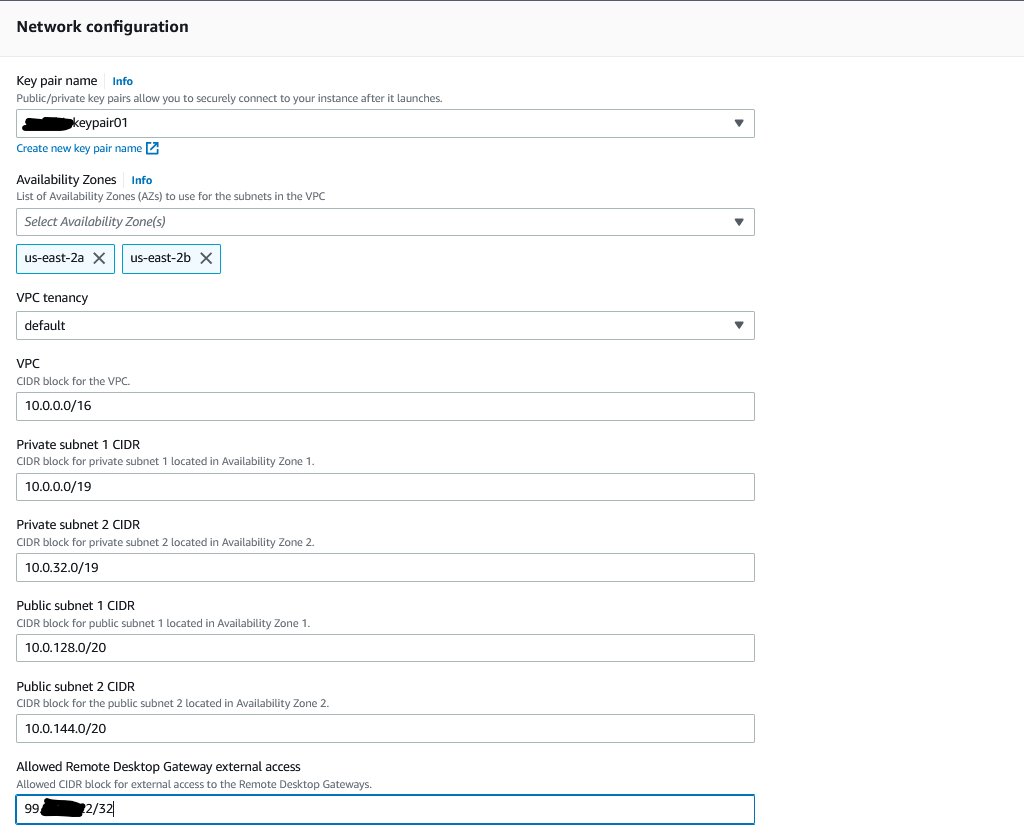This screenshot has height=828, width=1024.
Task: Remove the us-east-2b availability zone
Action: (206, 258)
